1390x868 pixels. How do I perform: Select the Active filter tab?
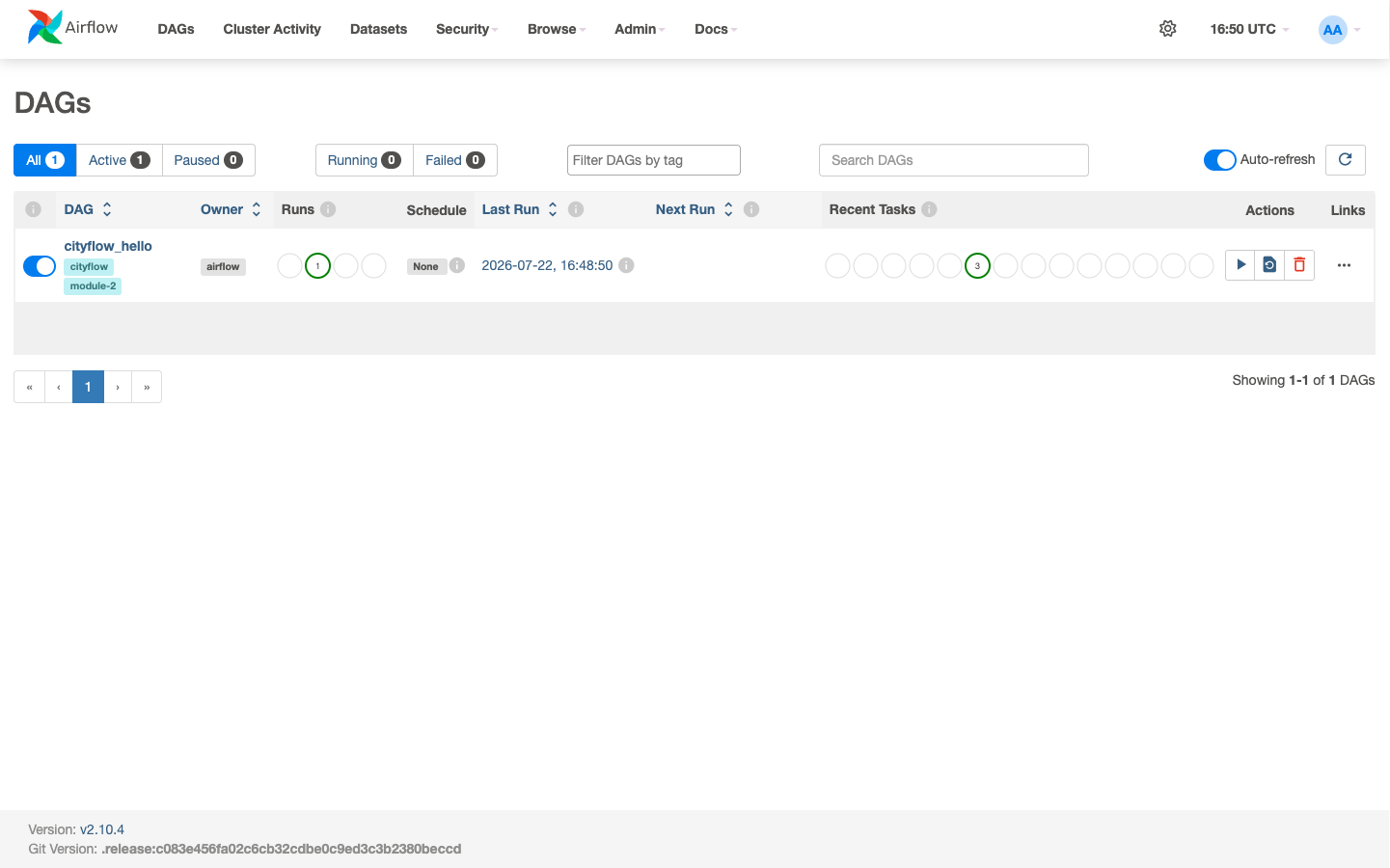click(119, 160)
